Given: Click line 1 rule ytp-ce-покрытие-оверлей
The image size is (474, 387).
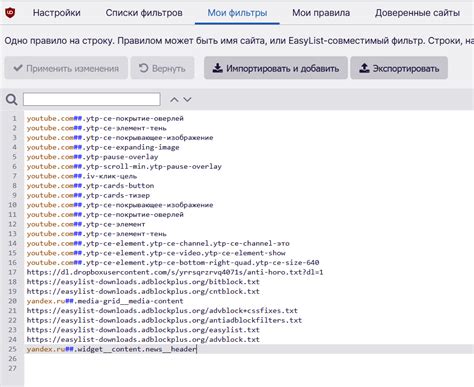Looking at the screenshot, I should click(x=105, y=118).
